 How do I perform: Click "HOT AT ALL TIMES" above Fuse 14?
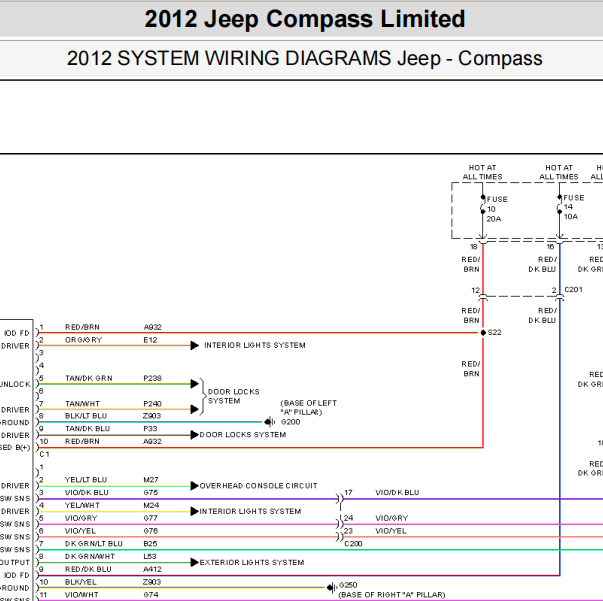coord(559,172)
